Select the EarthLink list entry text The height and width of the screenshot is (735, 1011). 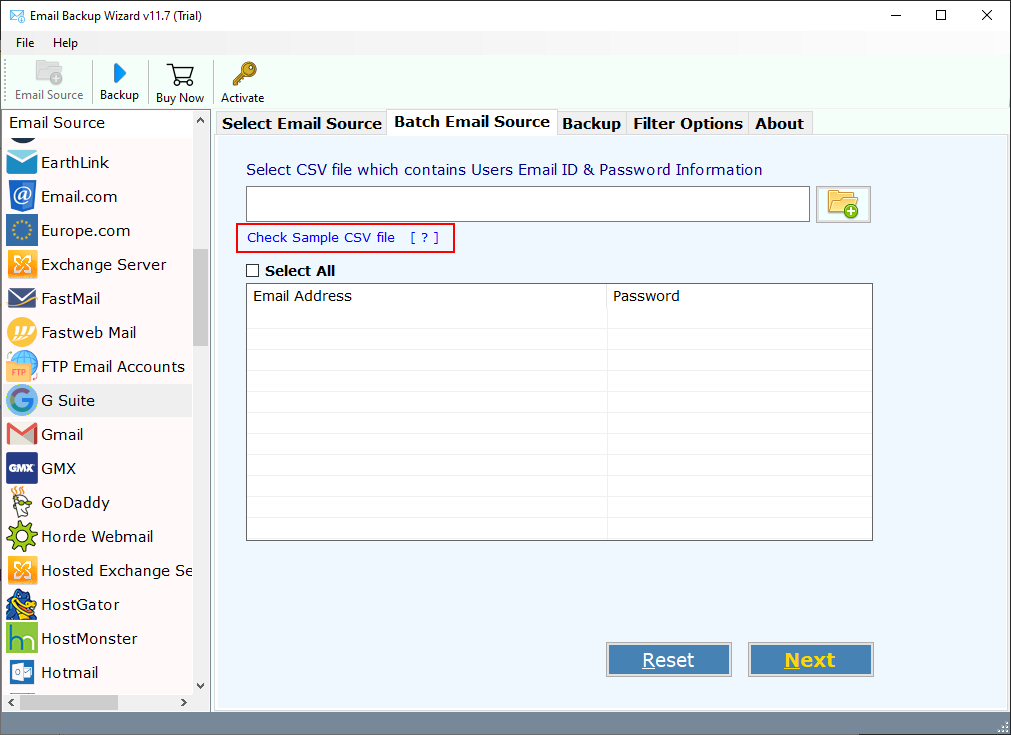click(75, 162)
